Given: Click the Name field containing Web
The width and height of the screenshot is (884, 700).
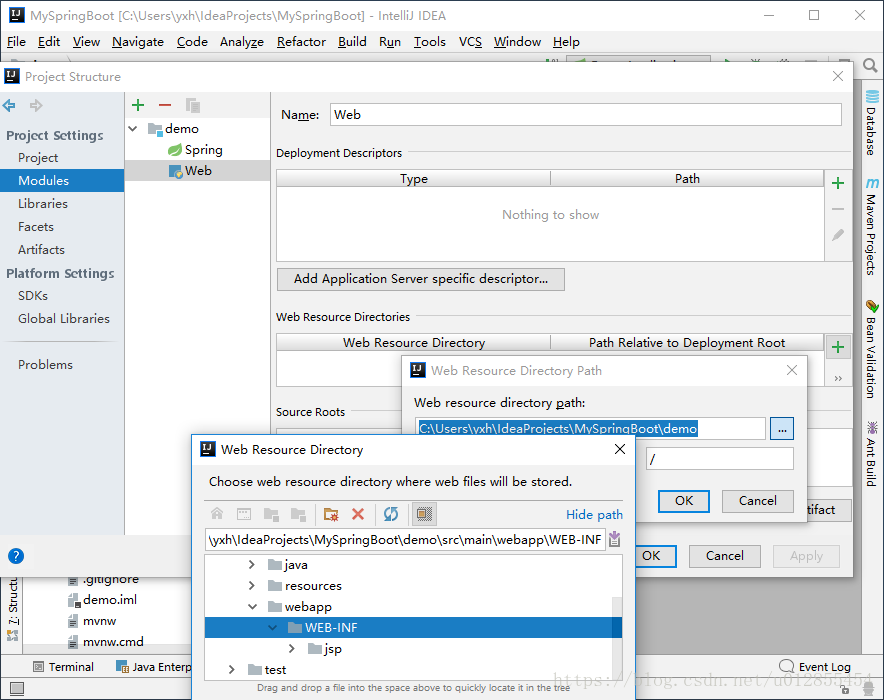Looking at the screenshot, I should [x=585, y=115].
